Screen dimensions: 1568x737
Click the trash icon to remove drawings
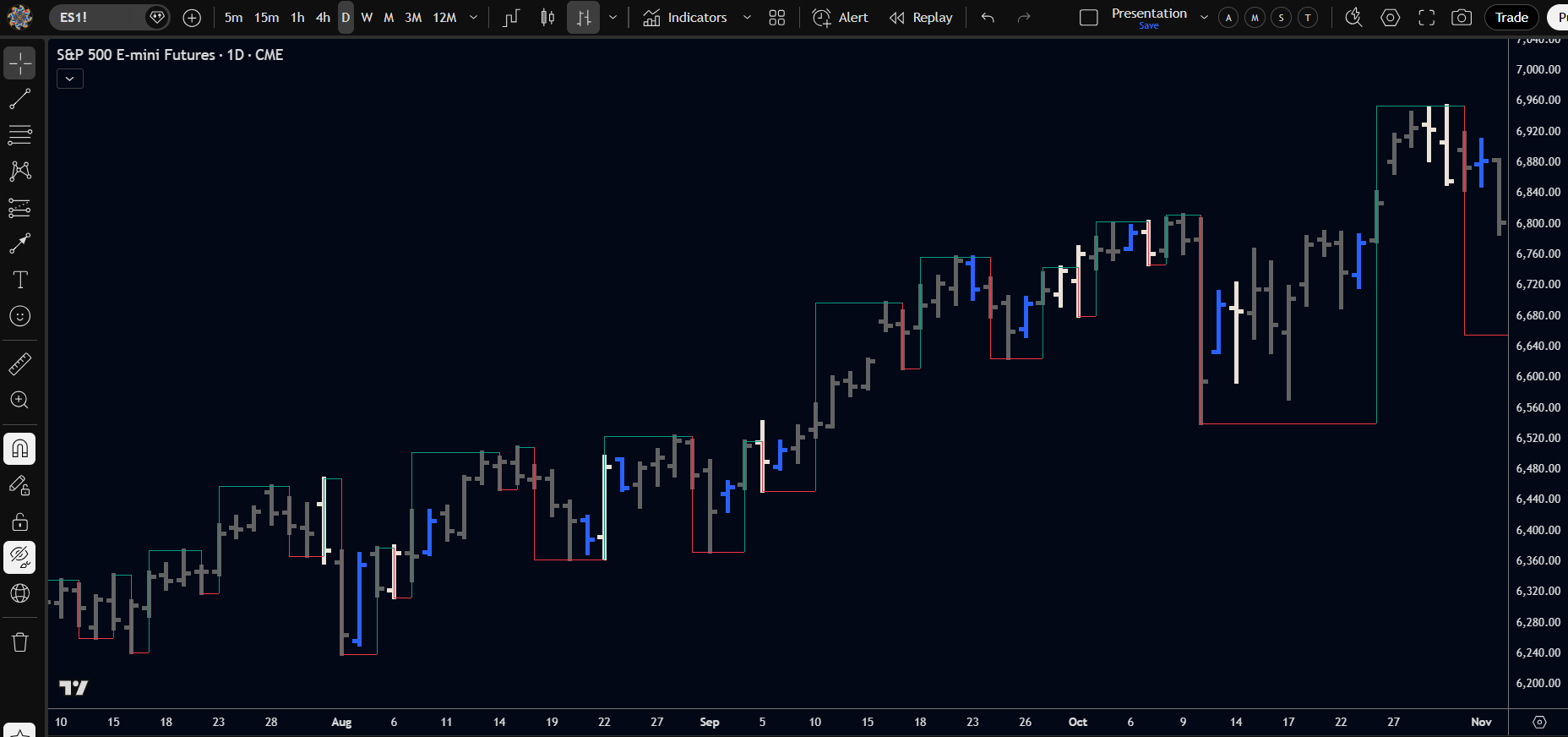tap(20, 642)
